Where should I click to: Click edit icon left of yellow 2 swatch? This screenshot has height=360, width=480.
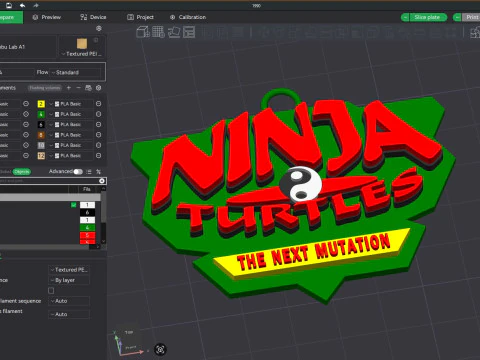(x=26, y=104)
